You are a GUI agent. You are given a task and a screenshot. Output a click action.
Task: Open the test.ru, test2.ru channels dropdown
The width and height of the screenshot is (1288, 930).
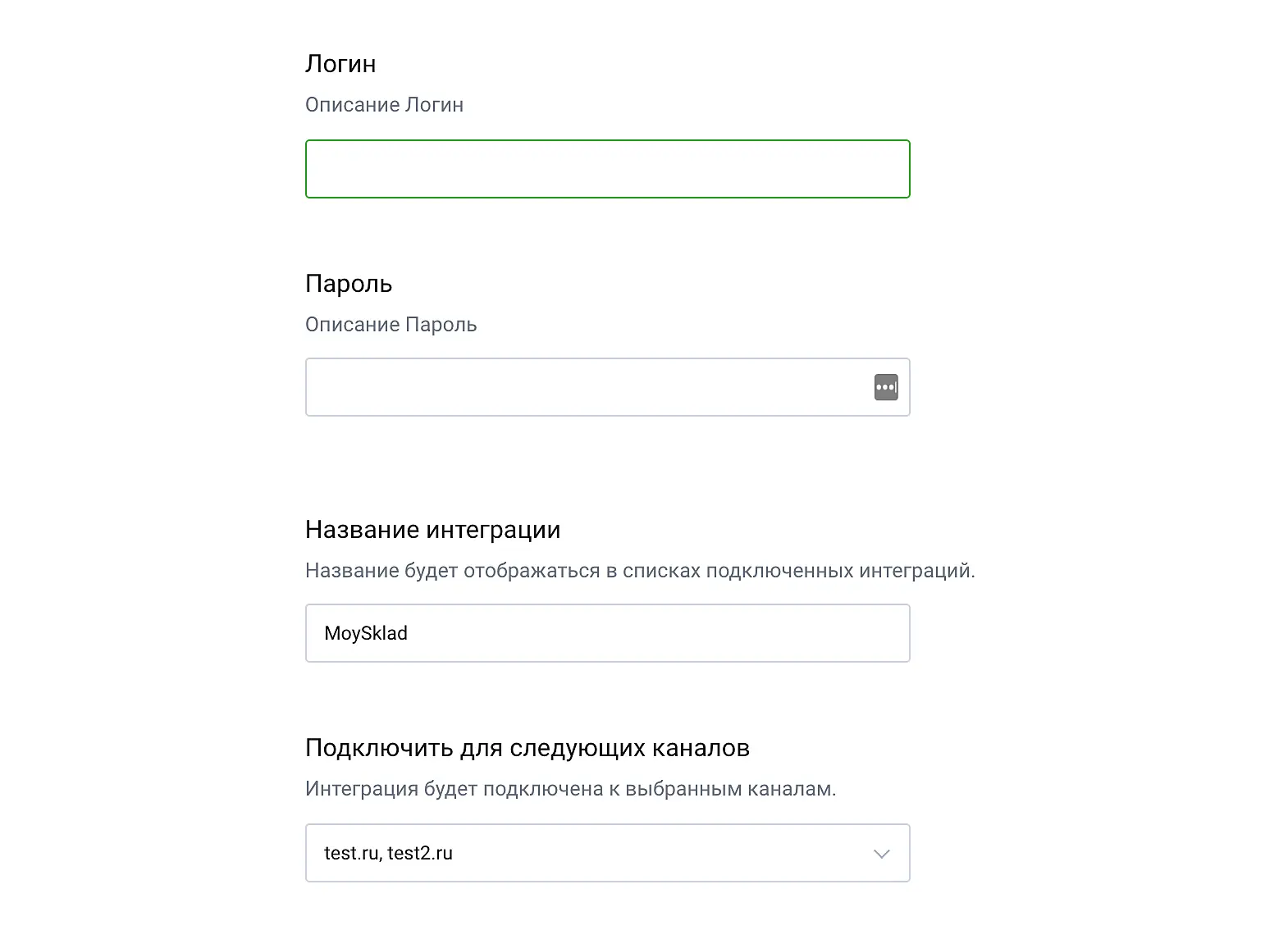tap(607, 853)
